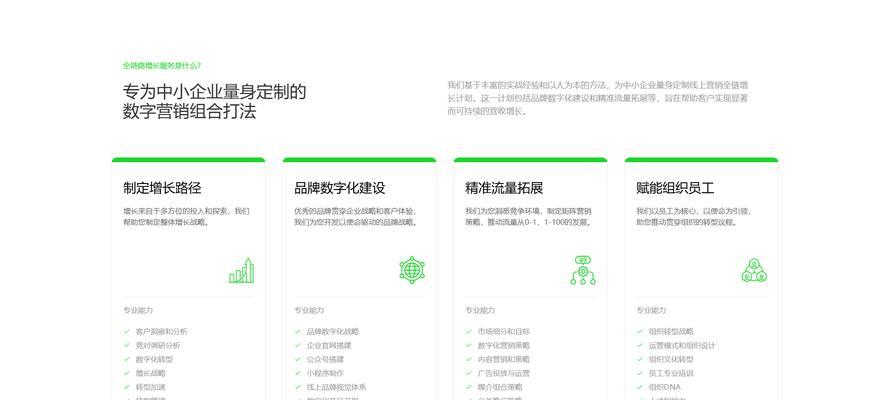Click the 品牌数字化战略 list item
Image resolution: width=890 pixels, height=400 pixels.
tap(333, 331)
